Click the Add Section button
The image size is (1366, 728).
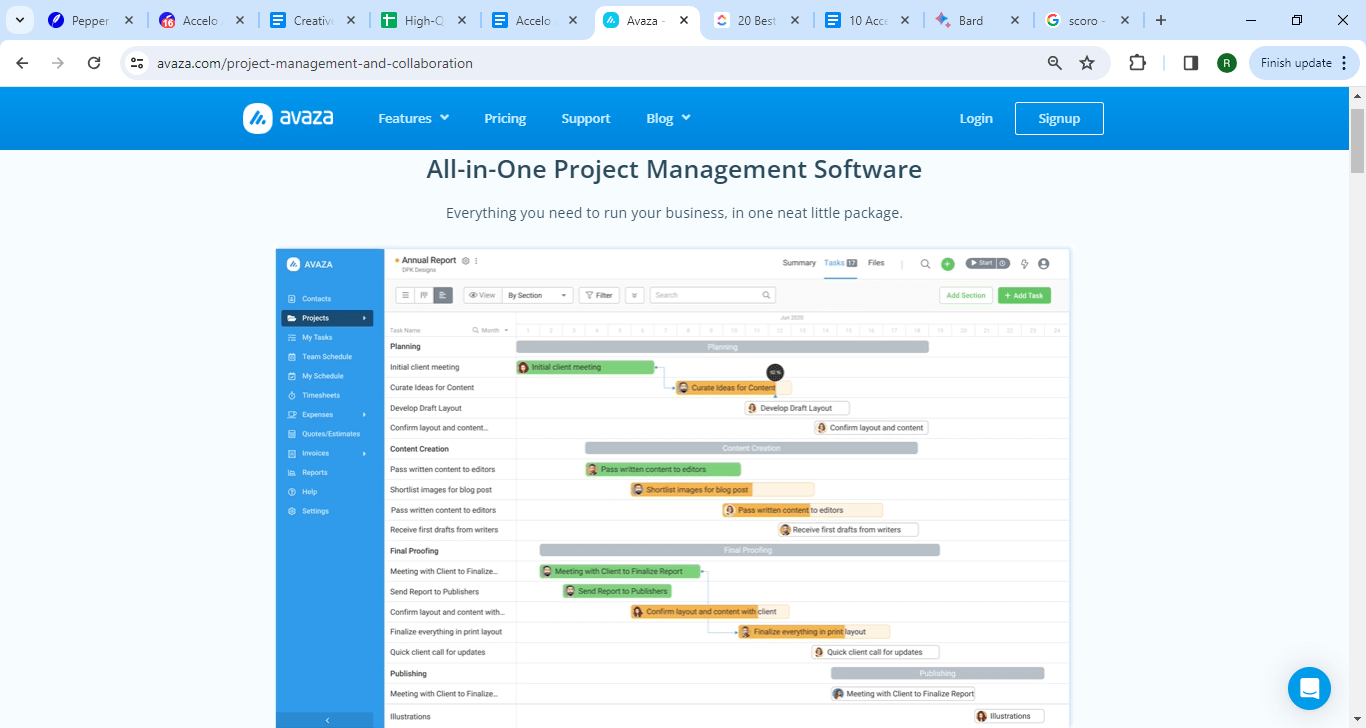[966, 295]
